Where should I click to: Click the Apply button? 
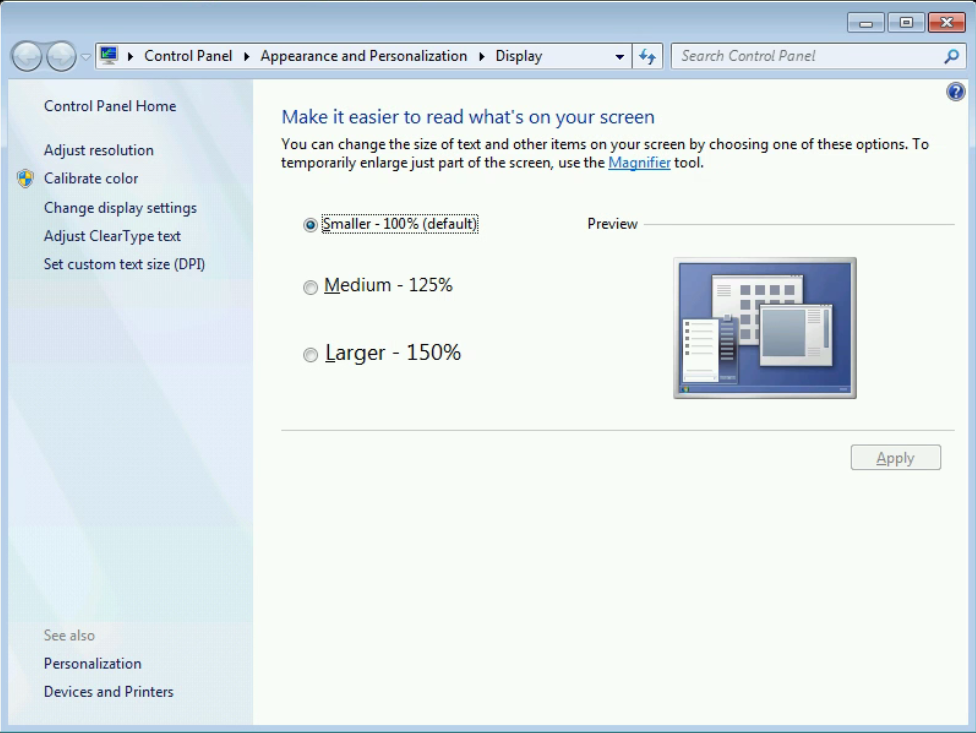pyautogui.click(x=896, y=458)
